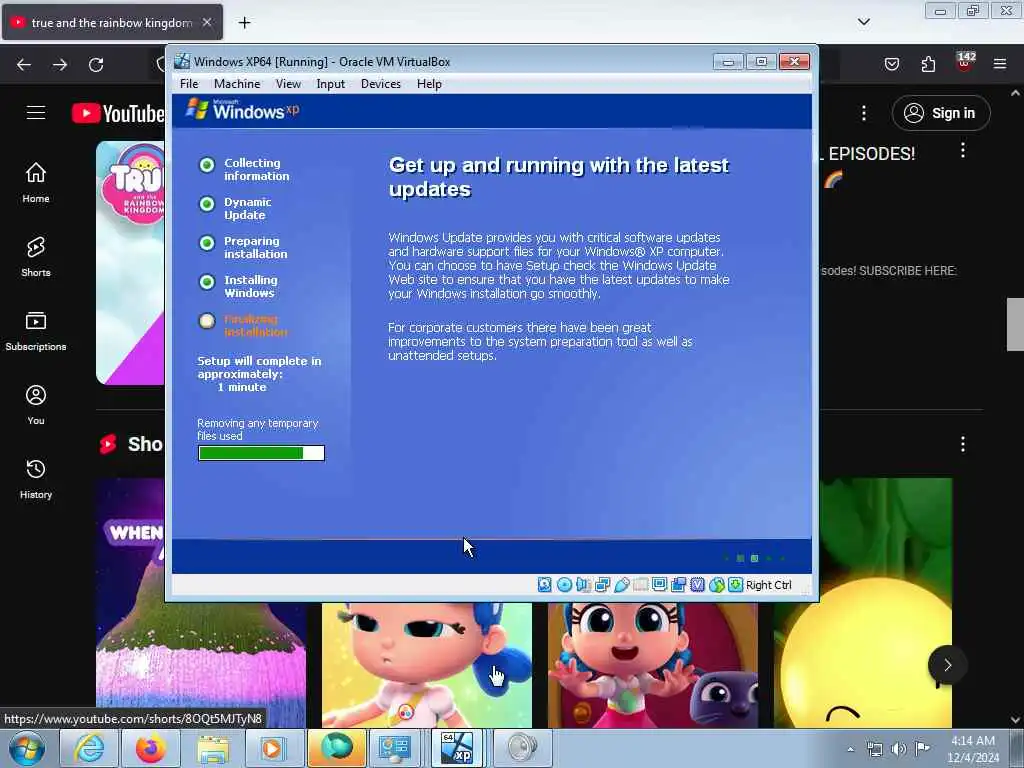The width and height of the screenshot is (1024, 768).
Task: Open the browser extensions puzzle icon
Action: pyautogui.click(x=928, y=64)
